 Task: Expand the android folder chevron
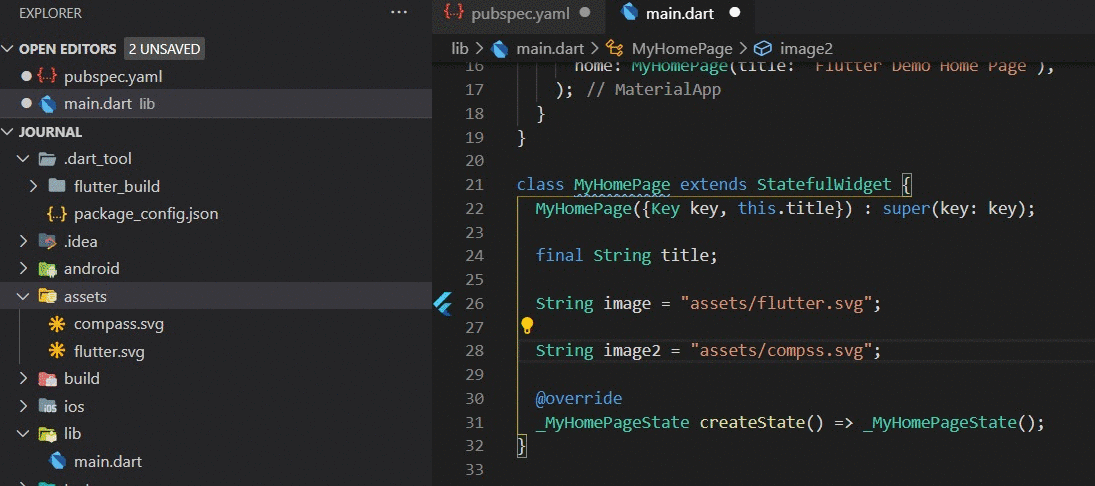(x=24, y=269)
